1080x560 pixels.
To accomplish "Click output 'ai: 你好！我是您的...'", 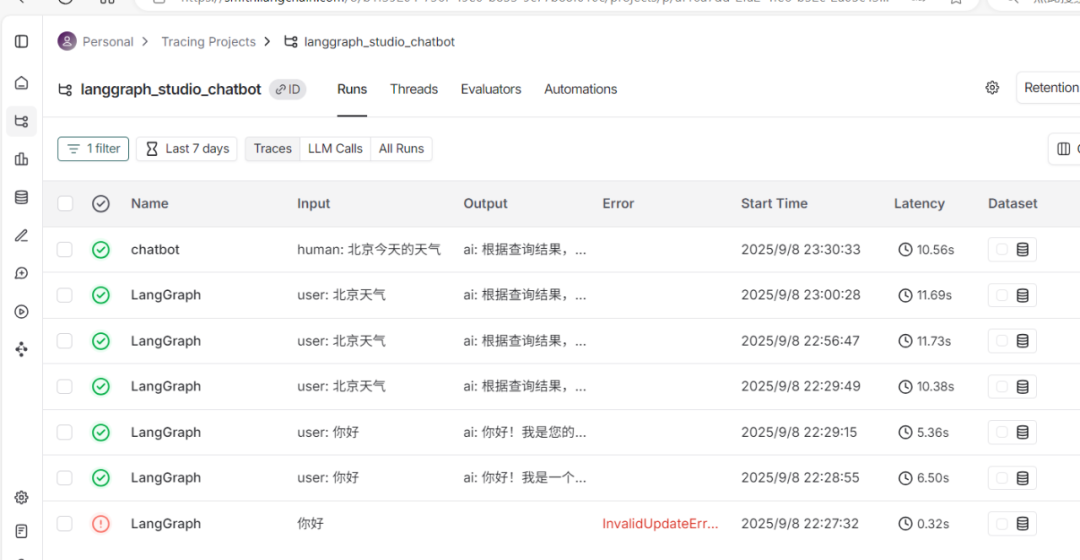I will (525, 432).
